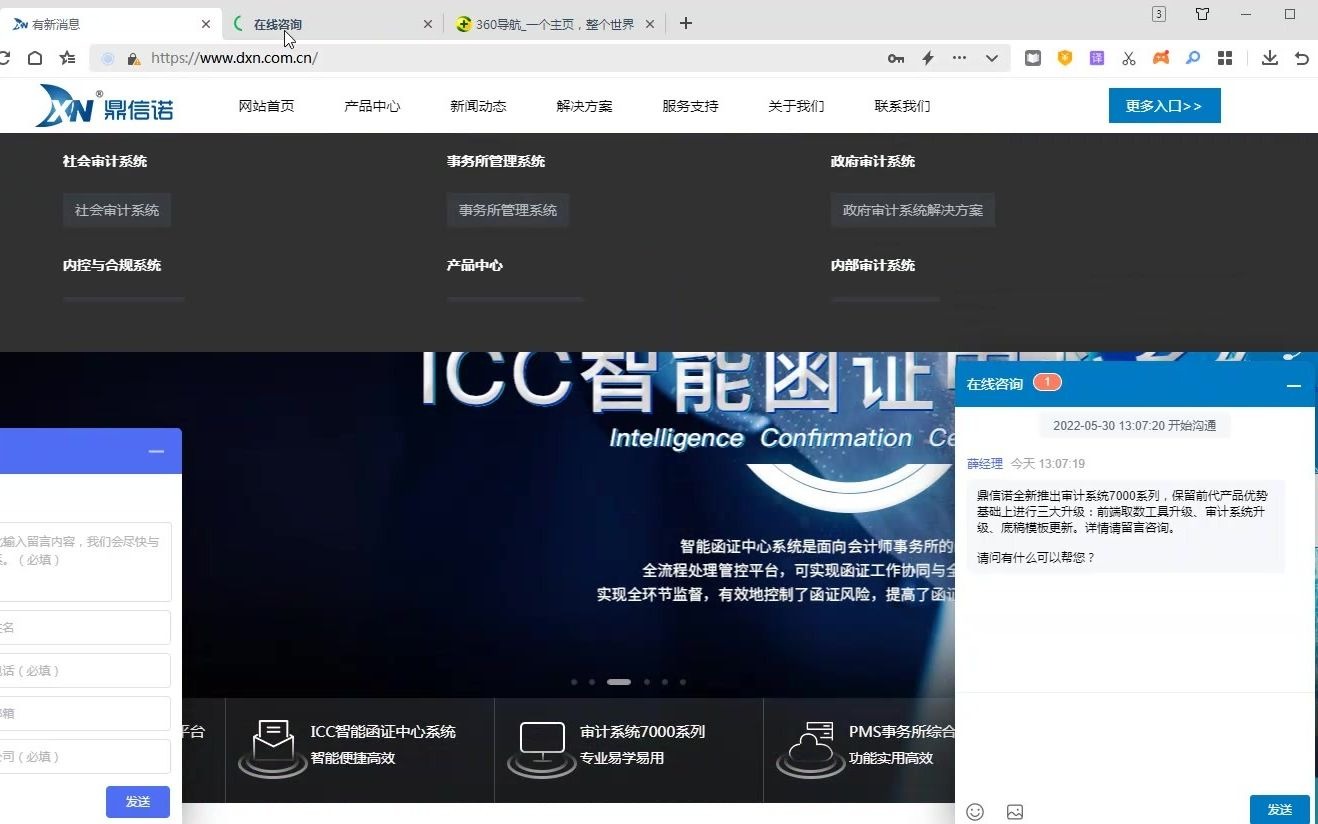1318x824 pixels.
Task: Click the chat message typing area
Action: click(1135, 745)
